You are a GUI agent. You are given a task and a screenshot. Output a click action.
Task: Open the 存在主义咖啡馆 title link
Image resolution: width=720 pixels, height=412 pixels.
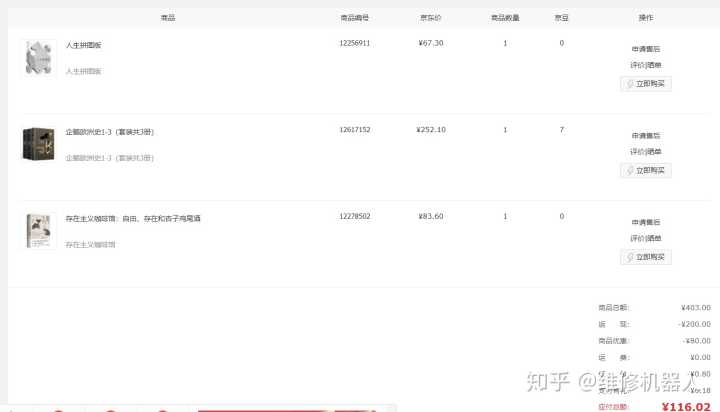[133, 218]
